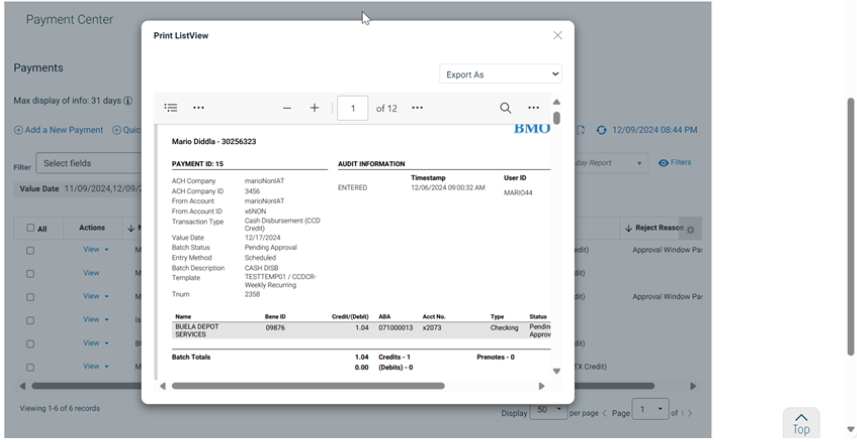The image size is (857, 442).
Task: Go to previous page with left chevron
Action: [604, 414]
